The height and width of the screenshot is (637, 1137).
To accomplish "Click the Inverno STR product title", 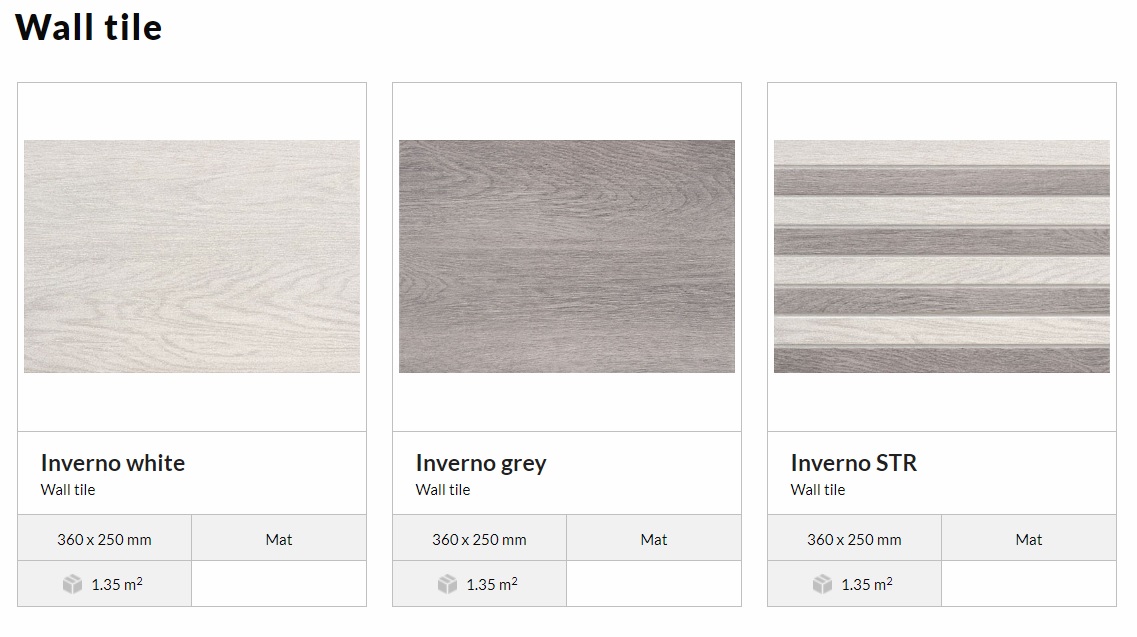I will point(853,463).
